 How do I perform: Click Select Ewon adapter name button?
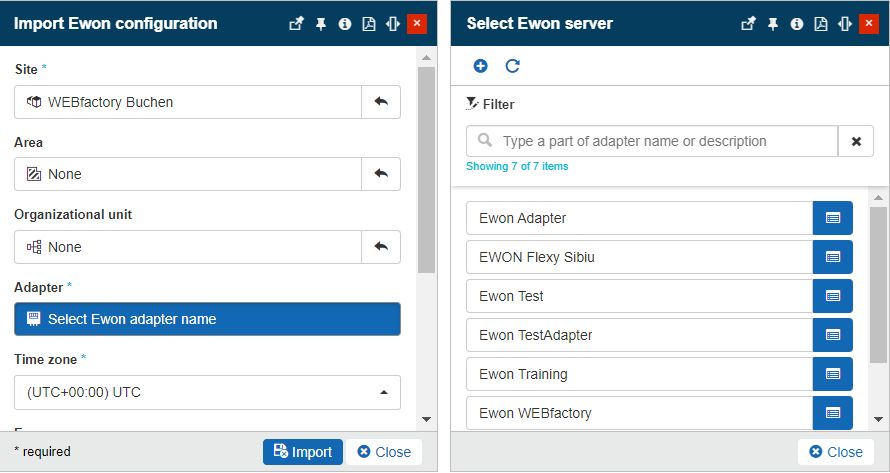[207, 319]
